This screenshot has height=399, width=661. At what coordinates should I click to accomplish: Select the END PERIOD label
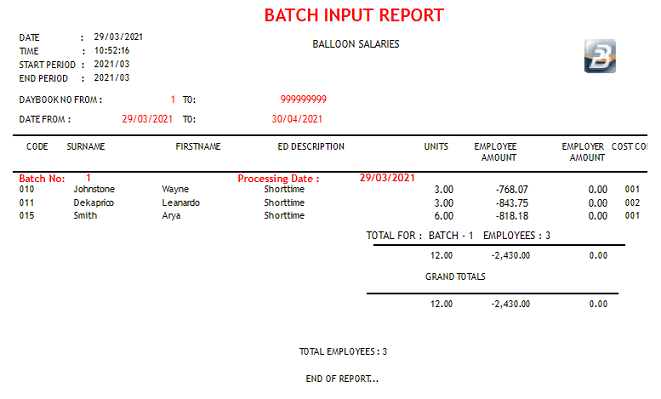(x=43, y=79)
